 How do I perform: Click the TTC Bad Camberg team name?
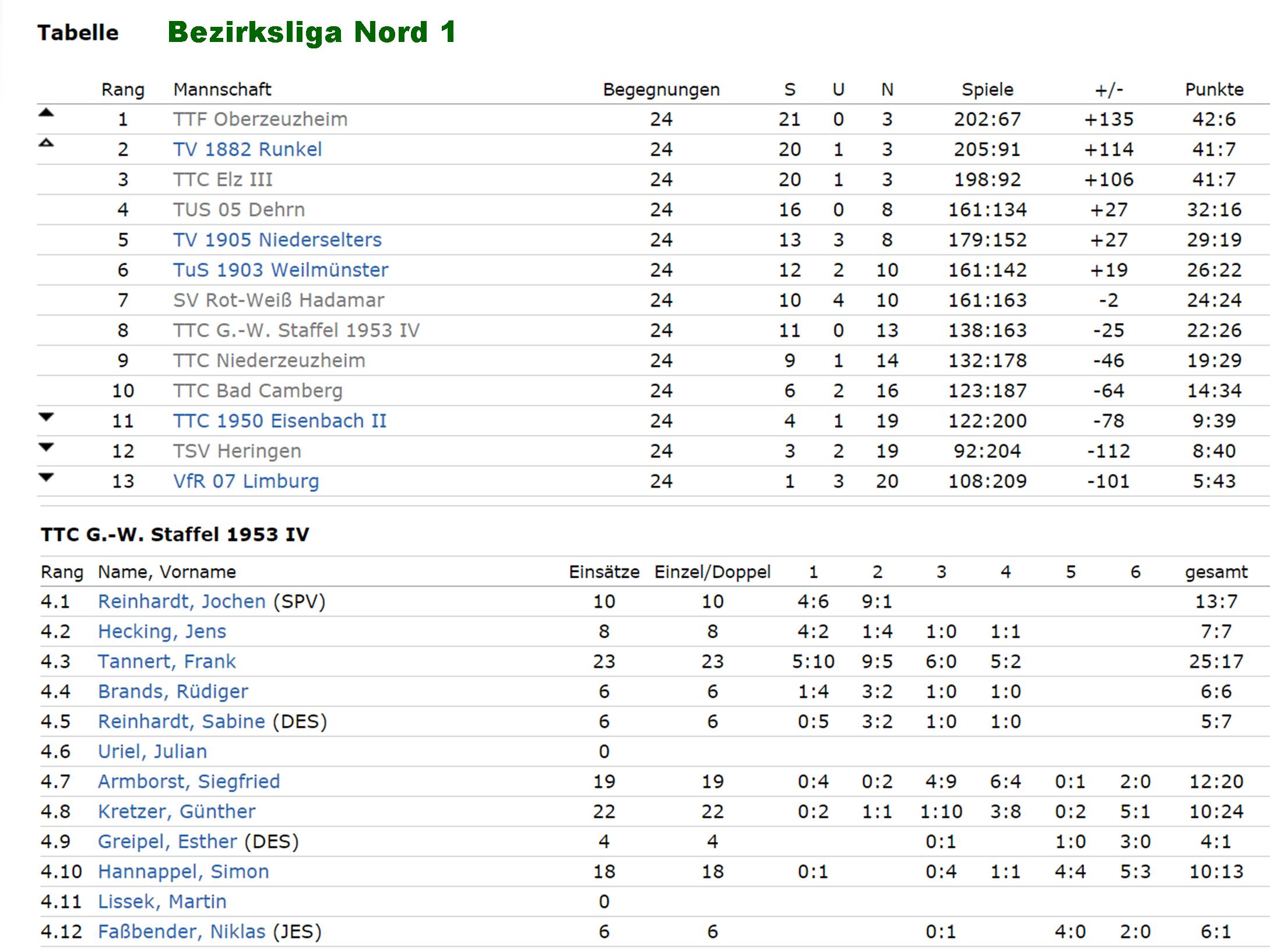(x=258, y=391)
